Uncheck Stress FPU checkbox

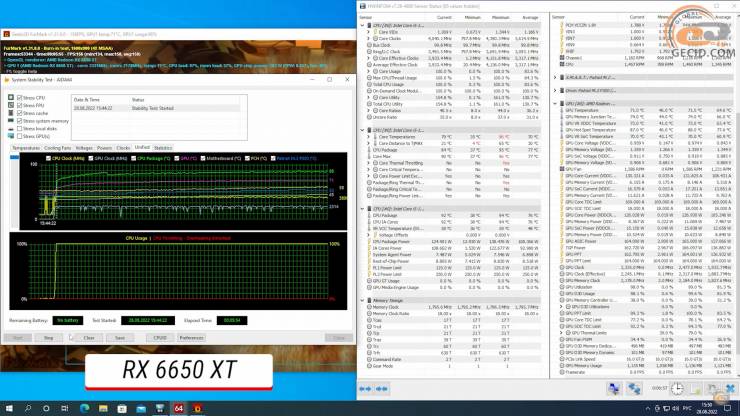19,105
